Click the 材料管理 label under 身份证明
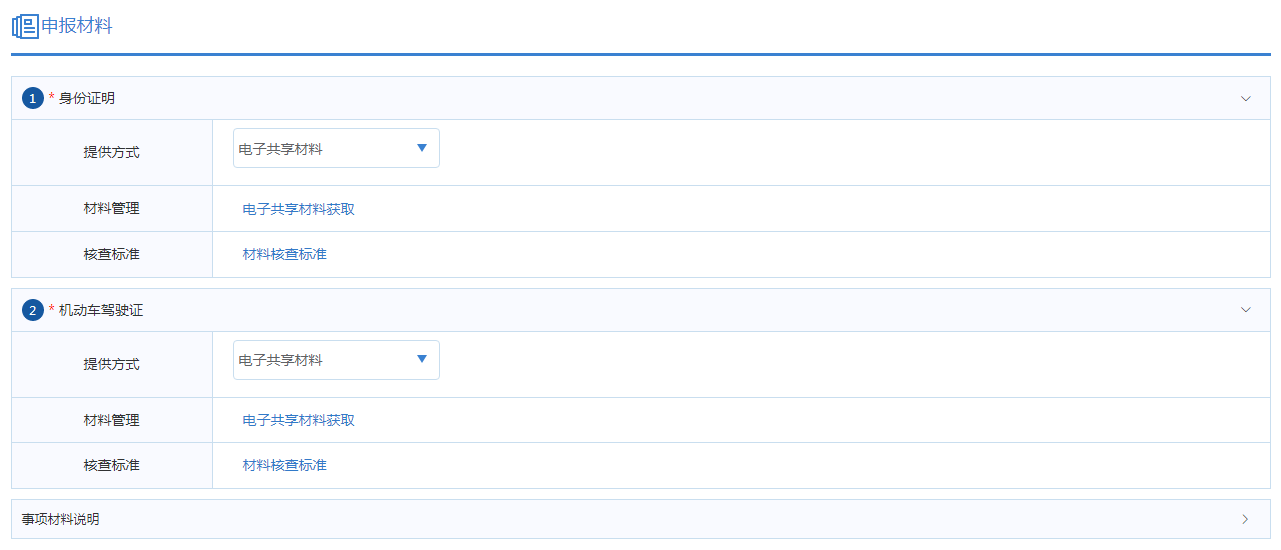The width and height of the screenshot is (1281, 550). point(111,209)
